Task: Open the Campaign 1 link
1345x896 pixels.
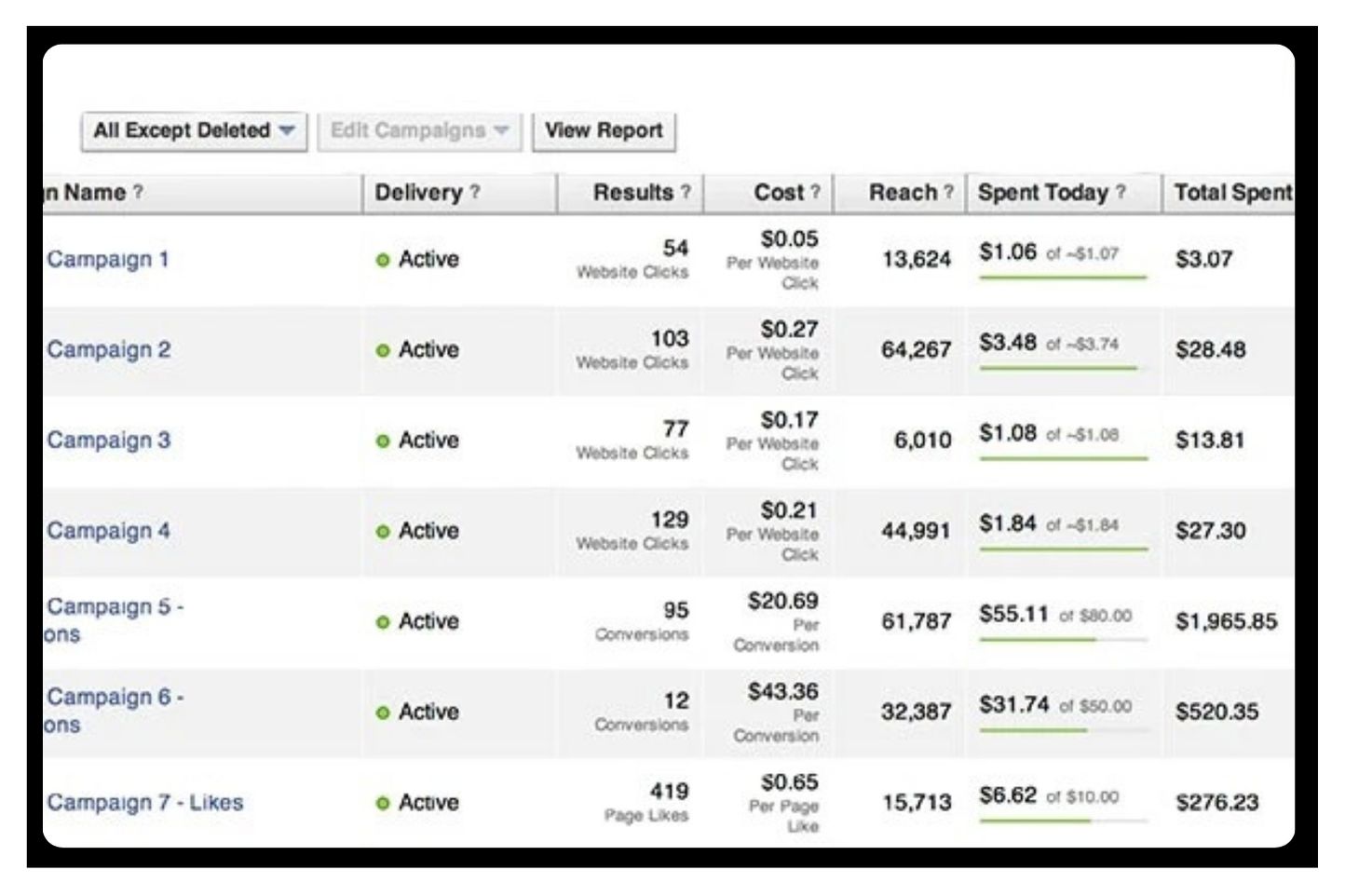Action: [108, 259]
